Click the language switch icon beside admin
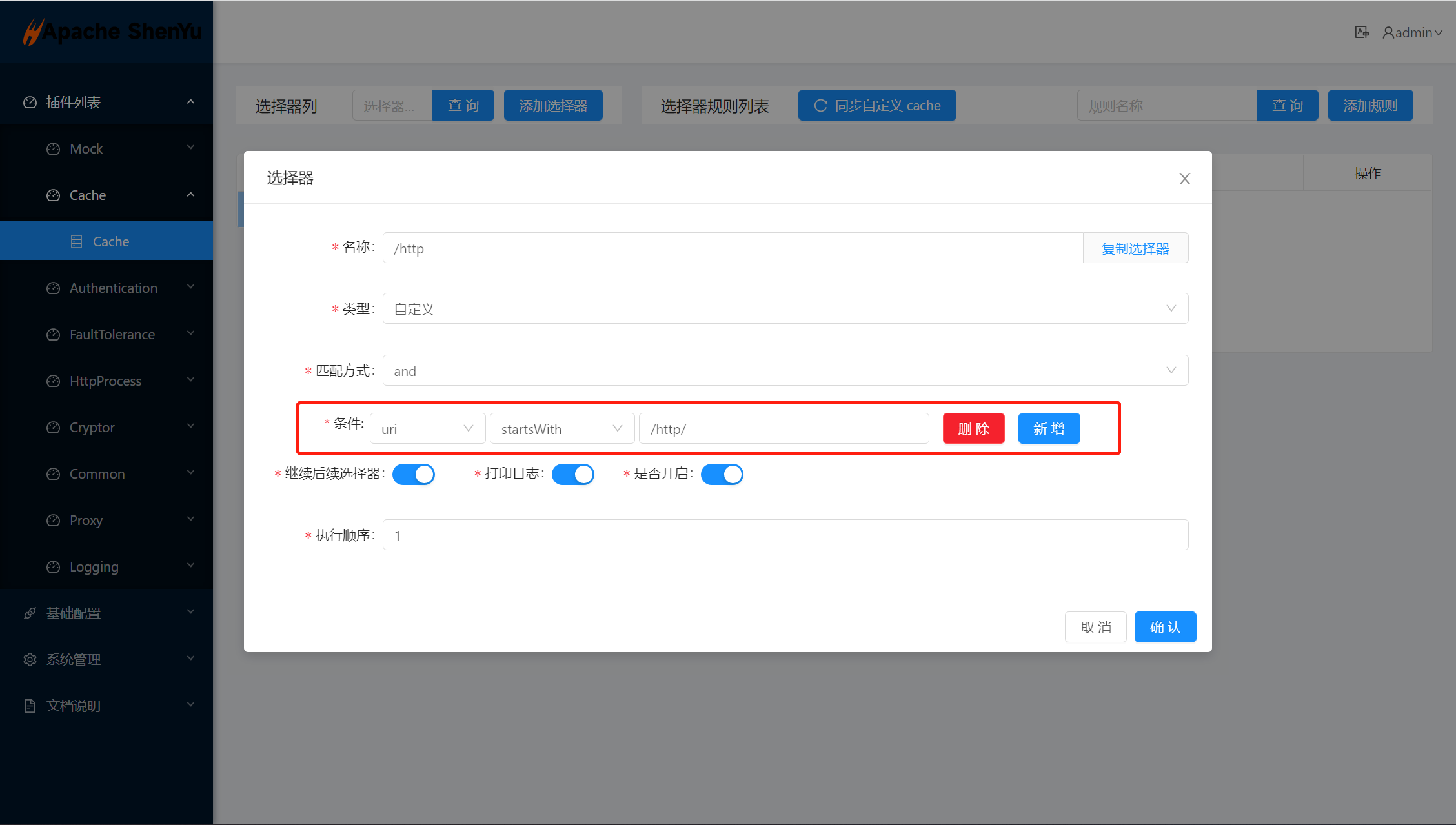This screenshot has width=1456, height=825. click(1361, 32)
